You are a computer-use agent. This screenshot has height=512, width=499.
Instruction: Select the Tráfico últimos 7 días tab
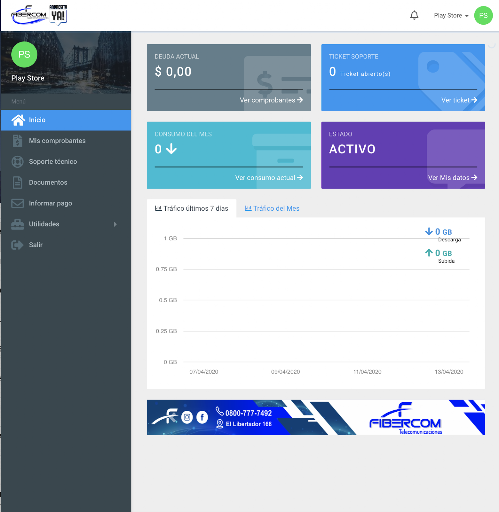pos(192,209)
